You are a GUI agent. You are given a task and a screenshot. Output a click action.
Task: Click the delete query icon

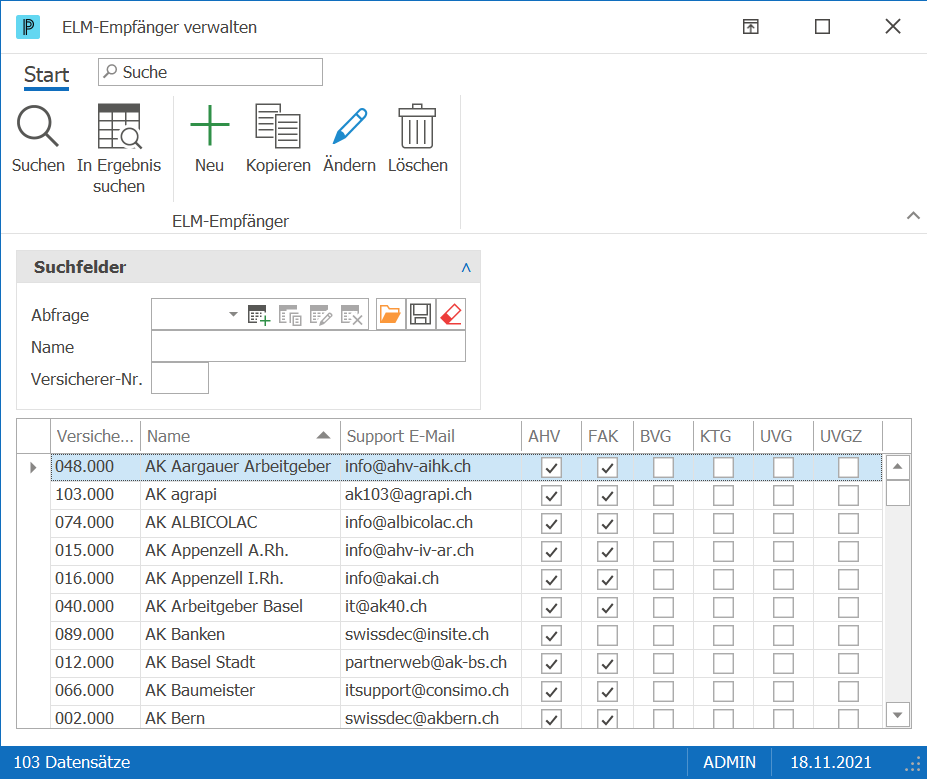[x=352, y=315]
